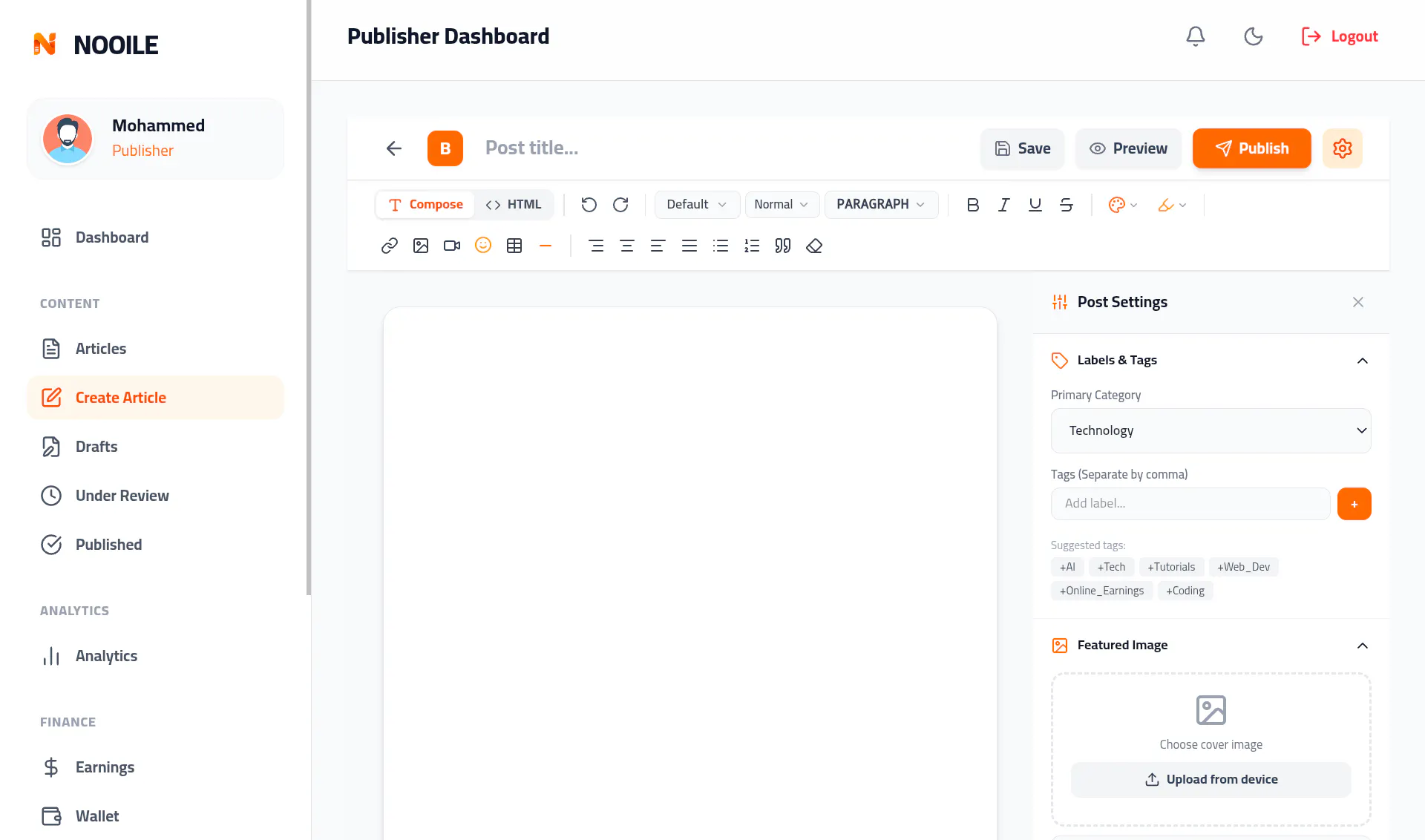This screenshot has height=840, width=1425.
Task: Justify the text
Action: [x=689, y=246]
